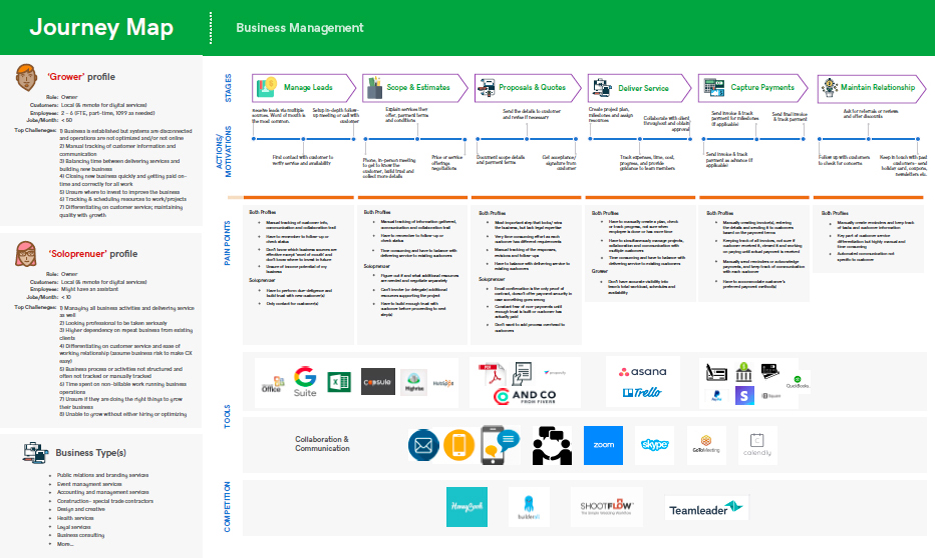The height and width of the screenshot is (558, 935).
Task: Click the PayPal logo
Action: [716, 395]
